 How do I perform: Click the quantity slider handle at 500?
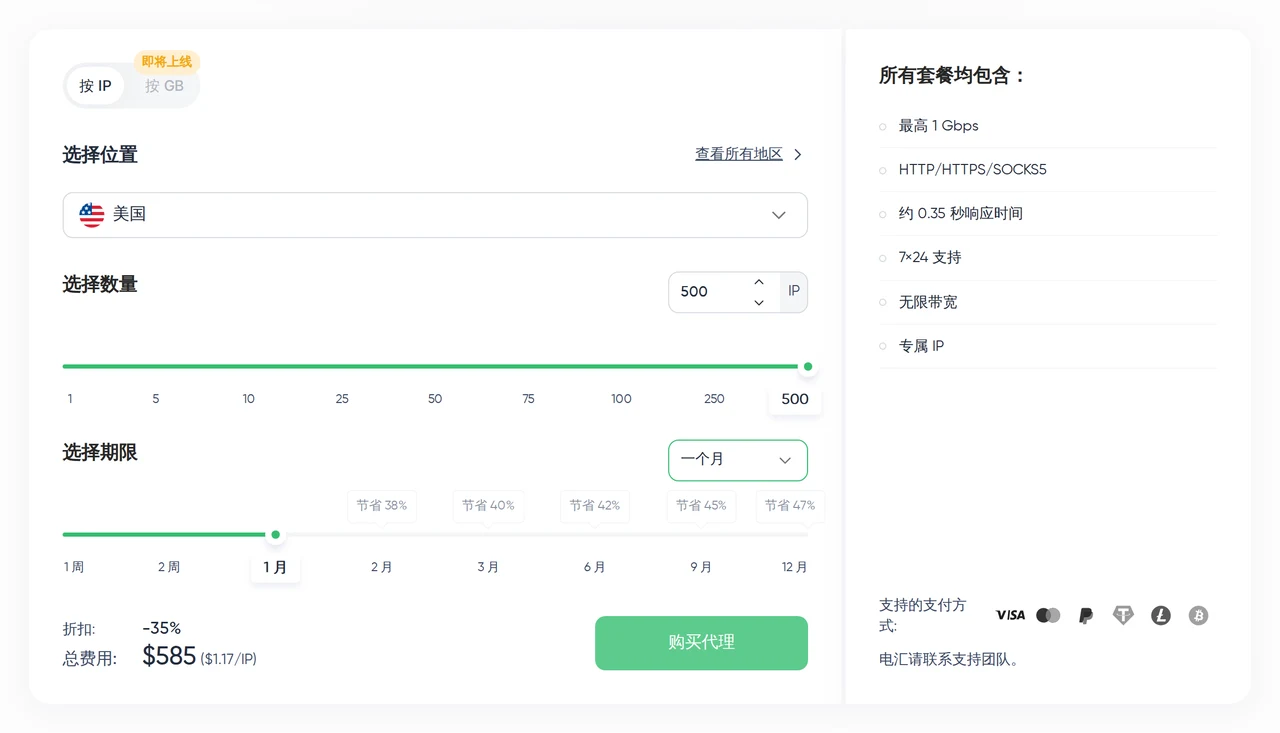point(808,366)
